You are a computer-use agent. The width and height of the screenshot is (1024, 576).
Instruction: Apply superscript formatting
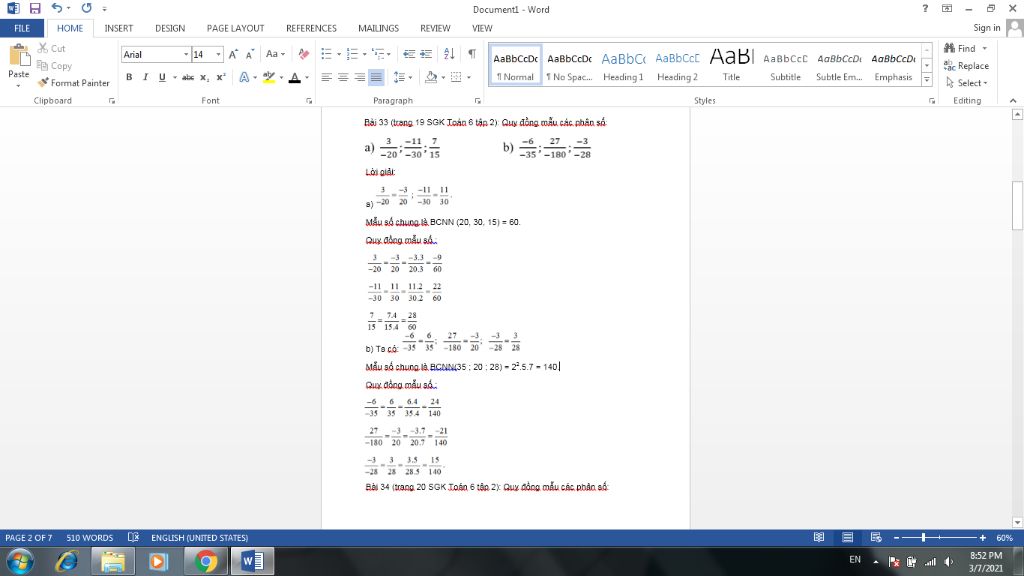pos(221,77)
